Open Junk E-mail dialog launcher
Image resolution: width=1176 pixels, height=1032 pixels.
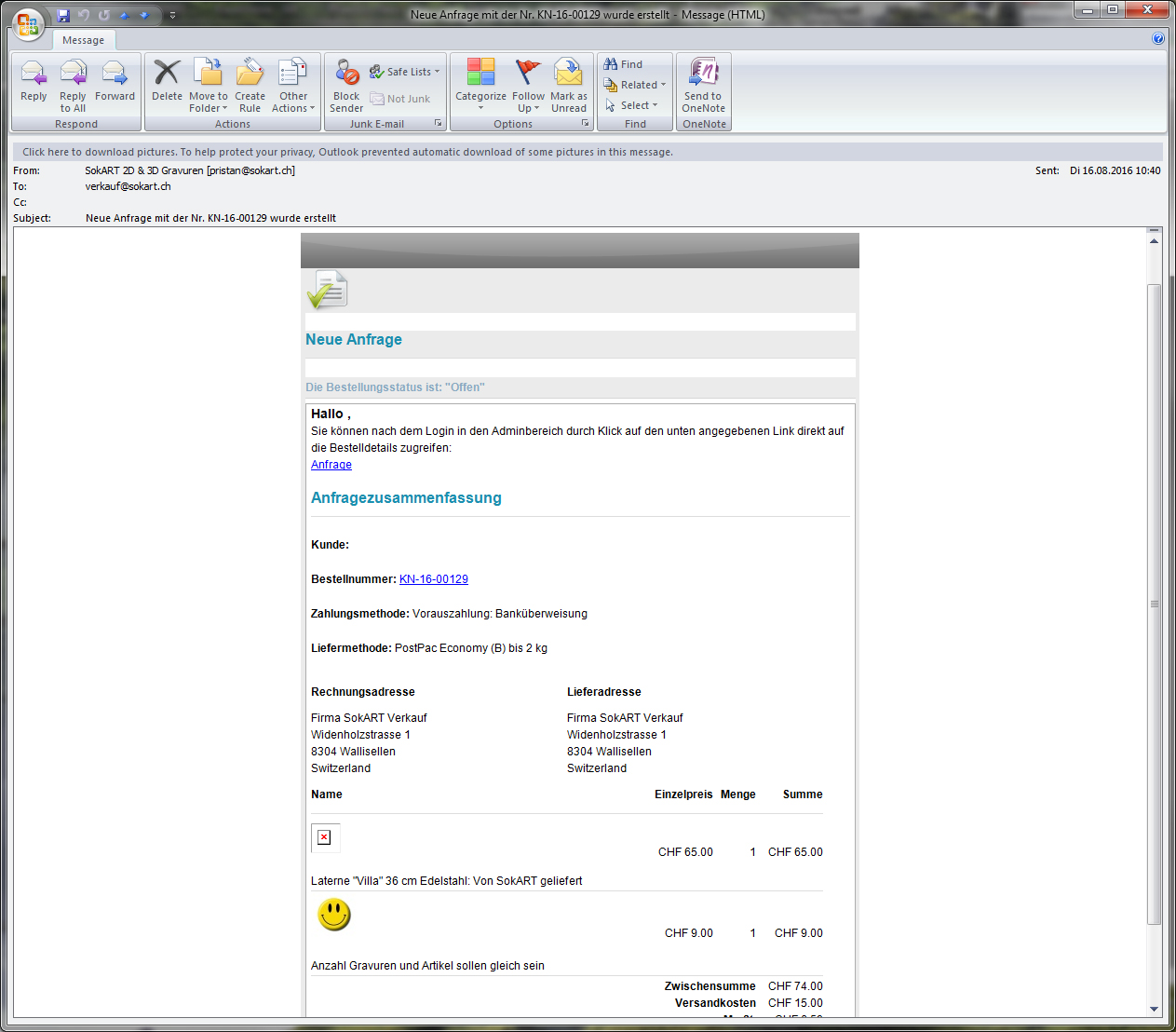(439, 123)
